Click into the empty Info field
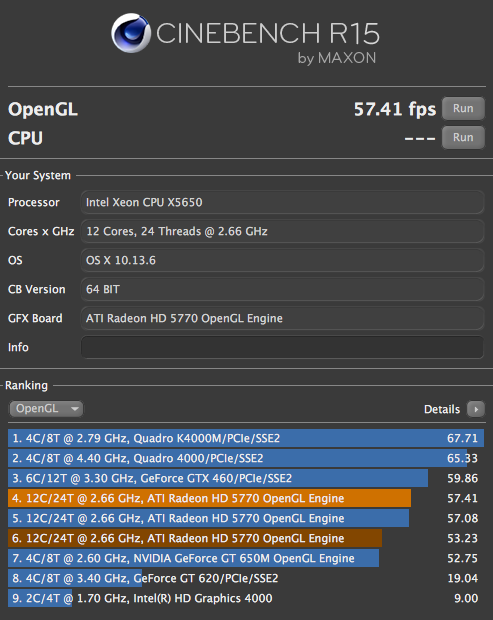 pos(282,347)
